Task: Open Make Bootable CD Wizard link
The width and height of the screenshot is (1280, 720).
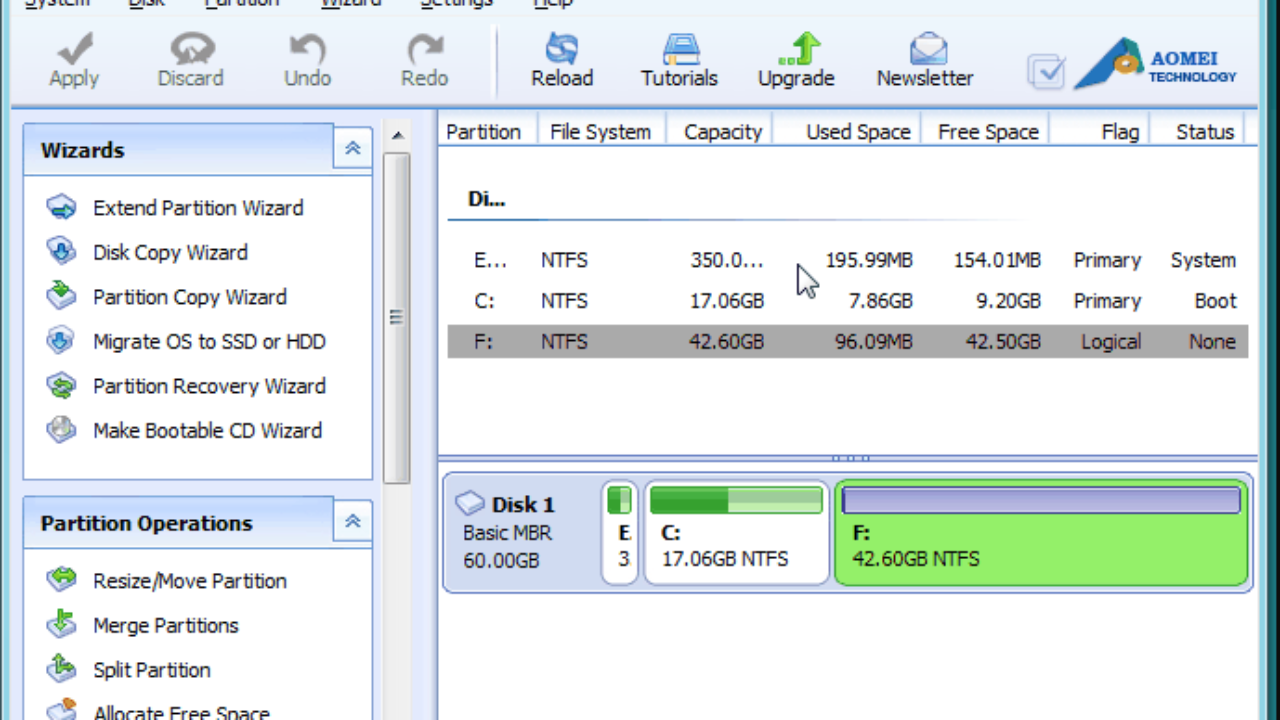Action: click(207, 431)
